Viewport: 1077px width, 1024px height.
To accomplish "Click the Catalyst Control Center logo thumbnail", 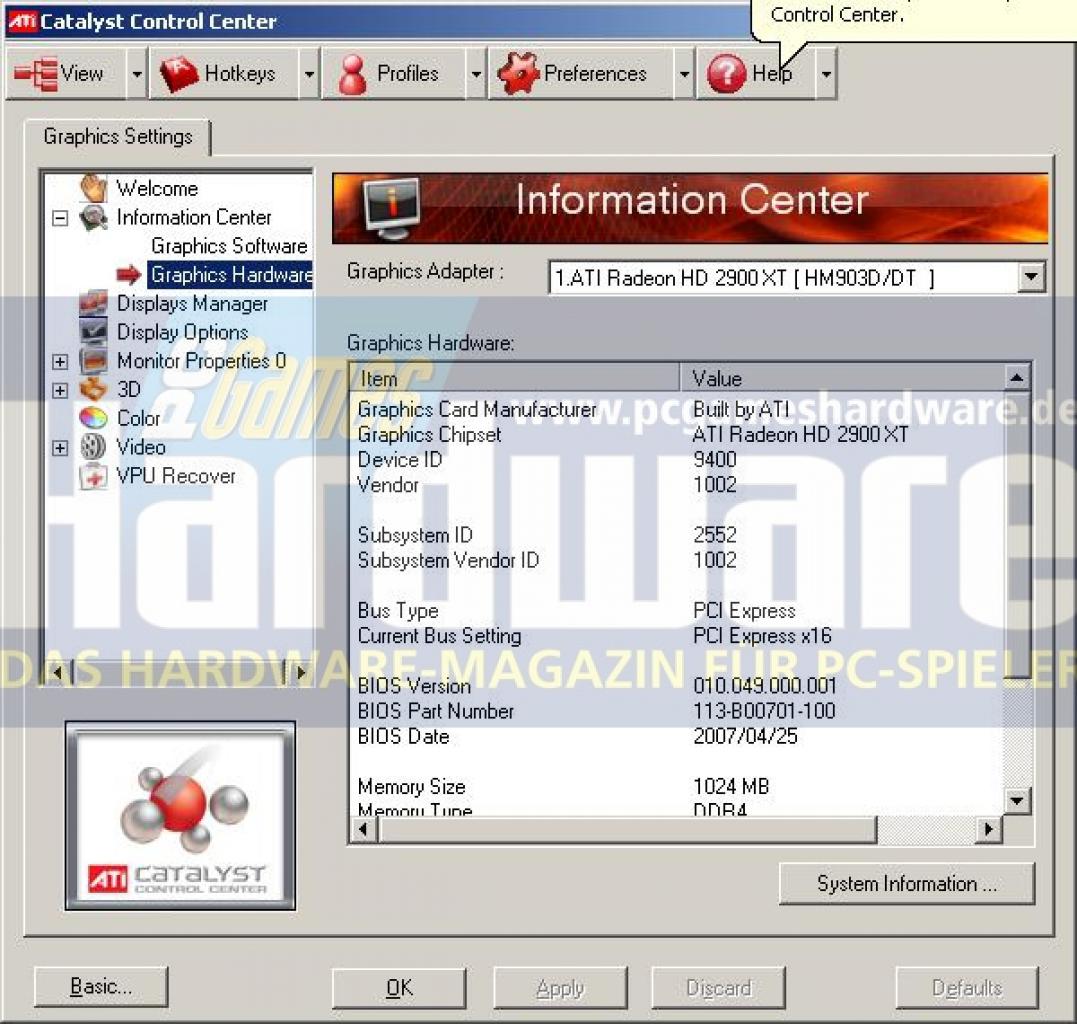I will tap(181, 816).
